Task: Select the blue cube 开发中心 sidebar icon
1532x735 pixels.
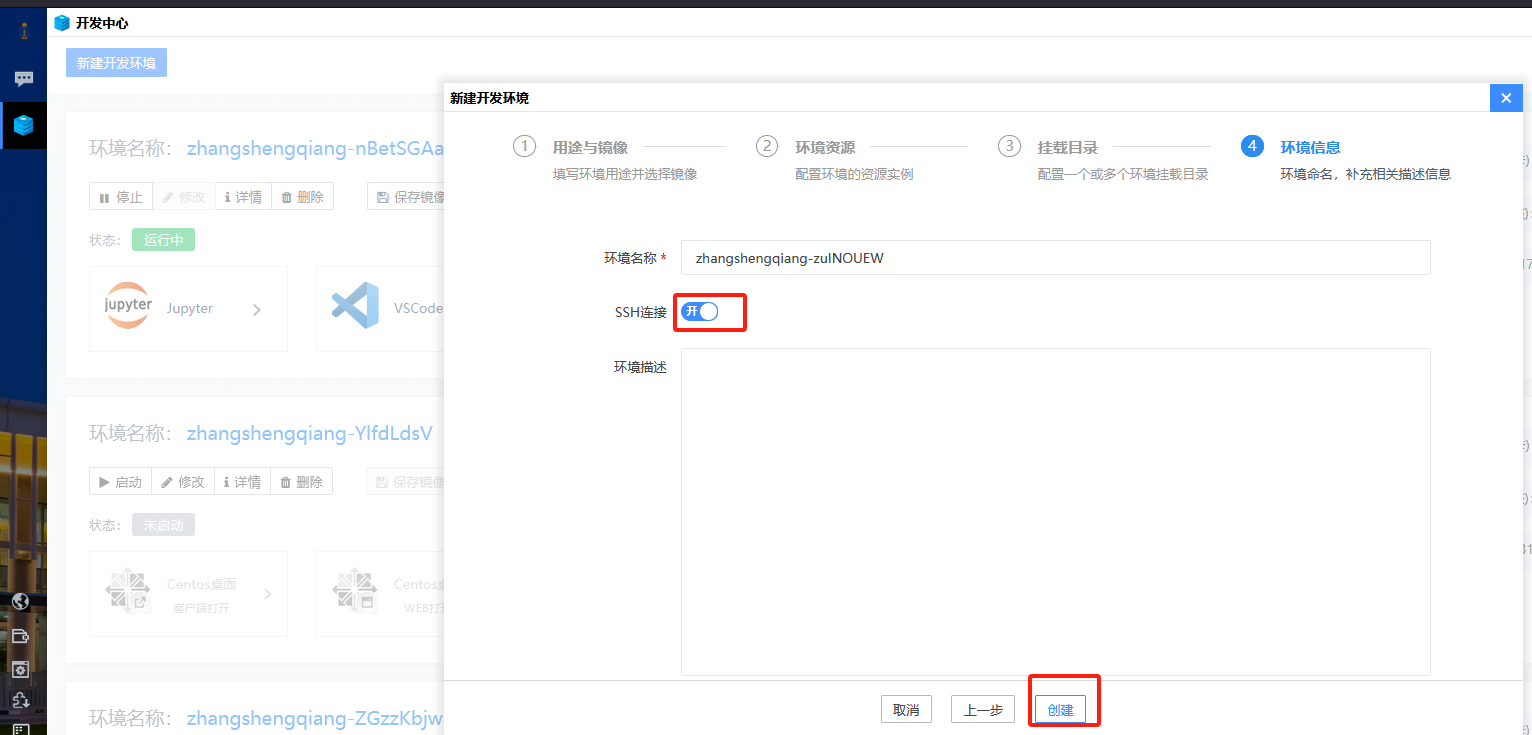Action: pyautogui.click(x=23, y=125)
